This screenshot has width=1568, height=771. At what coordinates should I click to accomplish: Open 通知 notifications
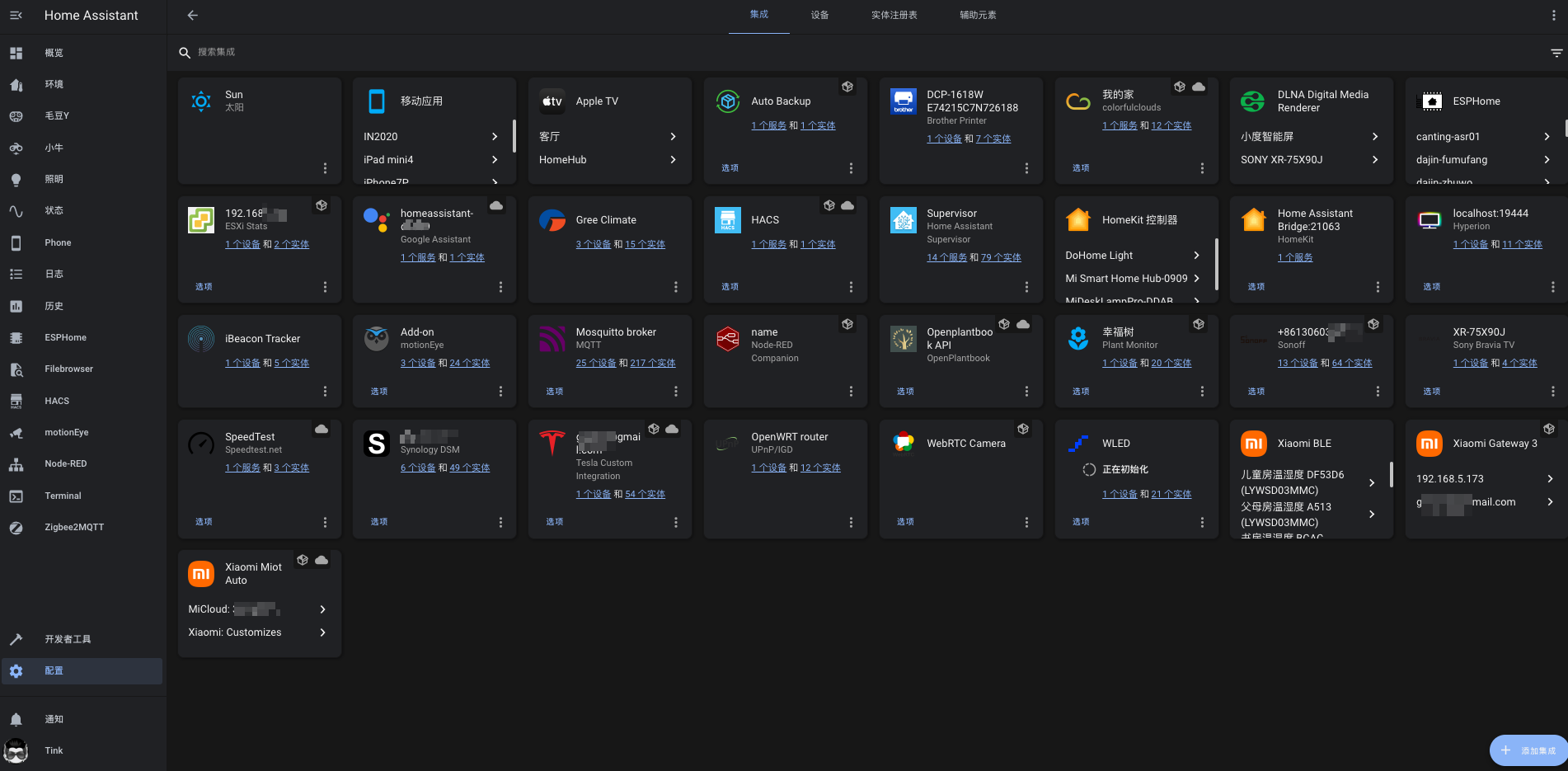[82, 719]
